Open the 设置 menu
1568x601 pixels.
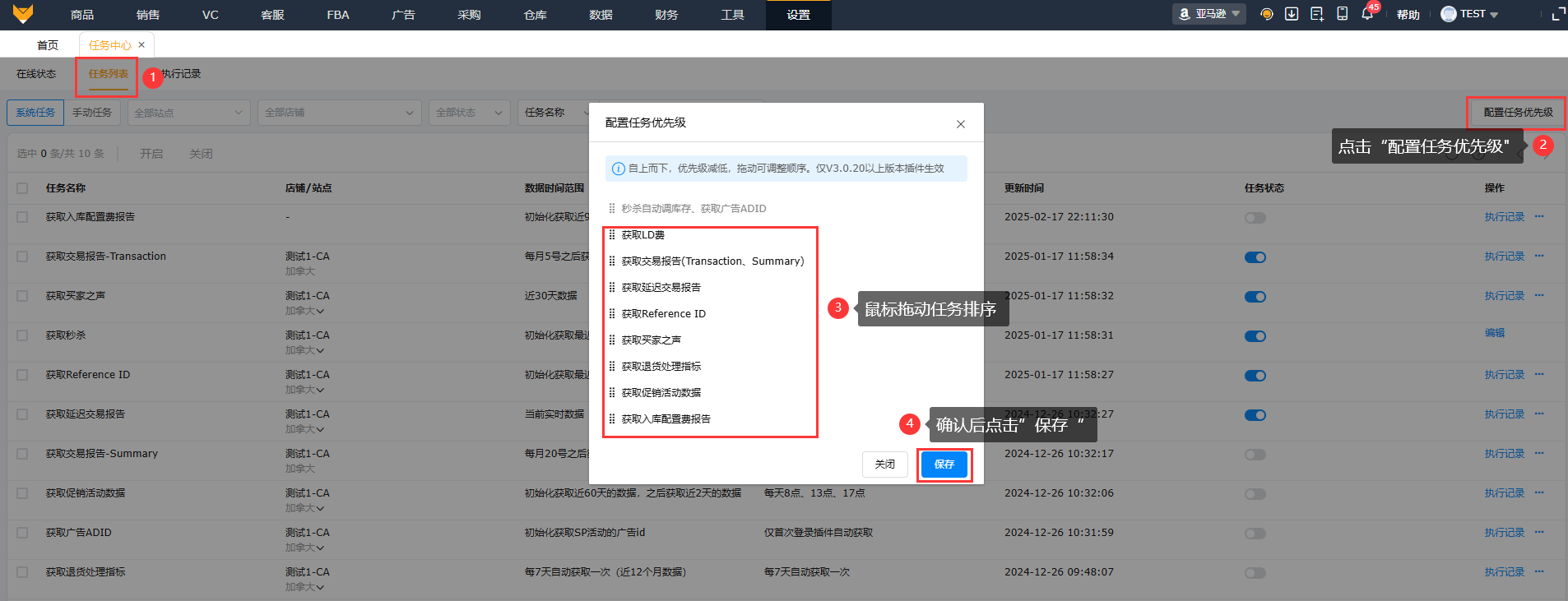(798, 15)
